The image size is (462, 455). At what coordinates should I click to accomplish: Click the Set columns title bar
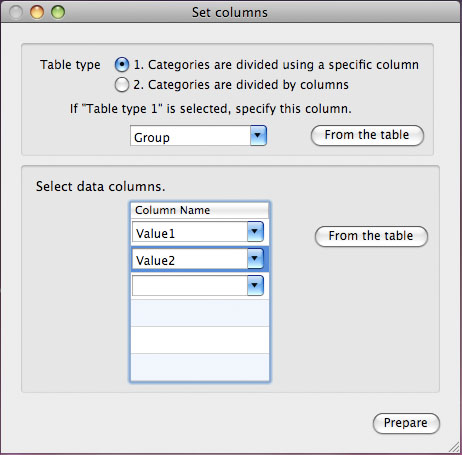click(230, 12)
